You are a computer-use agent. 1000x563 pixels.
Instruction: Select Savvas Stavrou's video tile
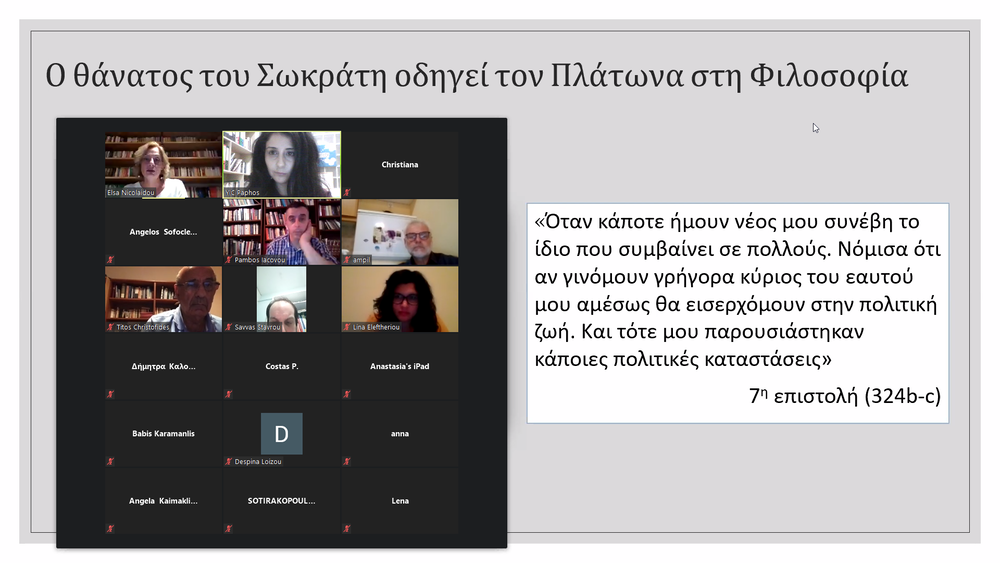pyautogui.click(x=281, y=299)
